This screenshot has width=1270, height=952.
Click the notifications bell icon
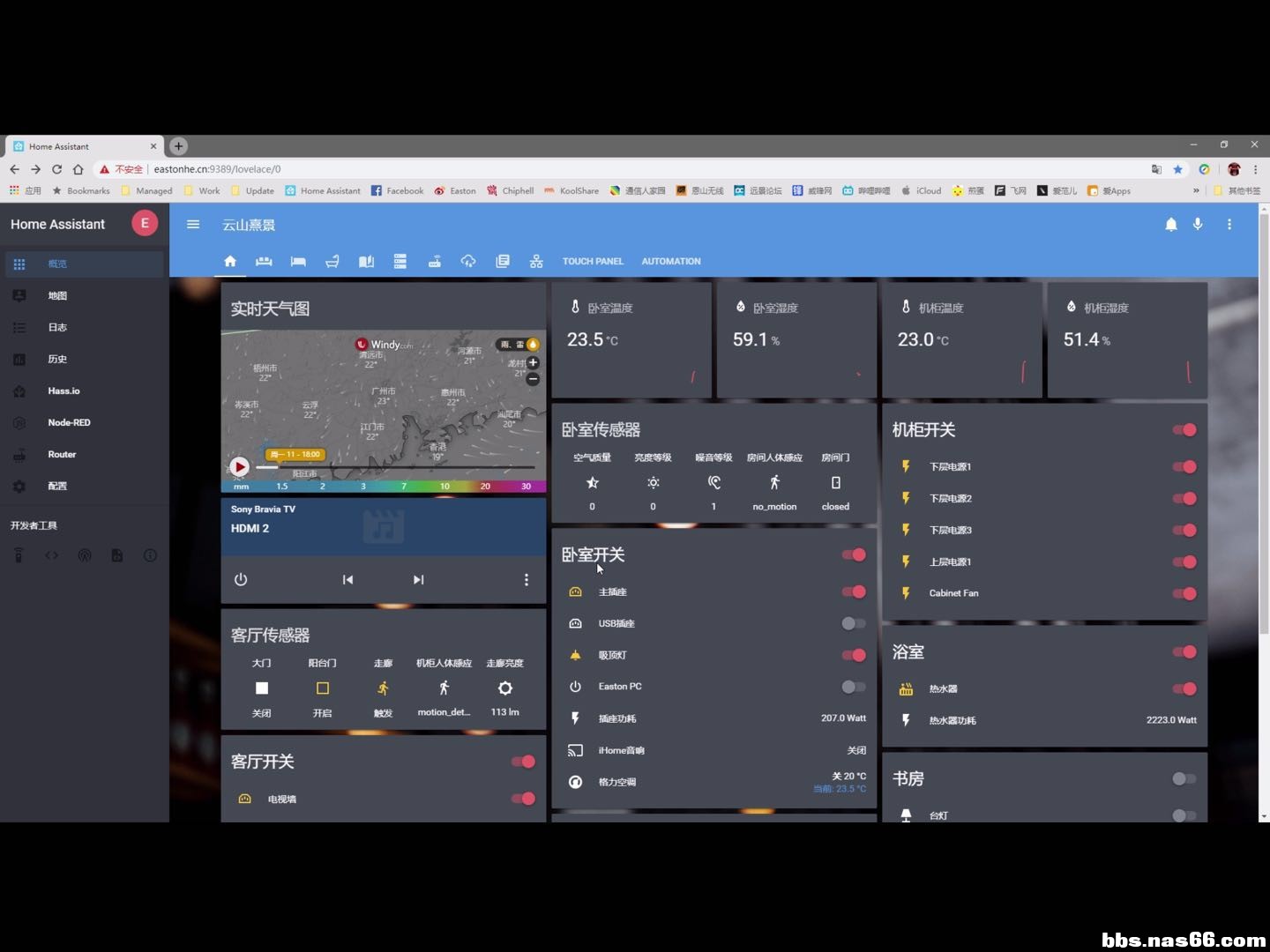coord(1170,225)
